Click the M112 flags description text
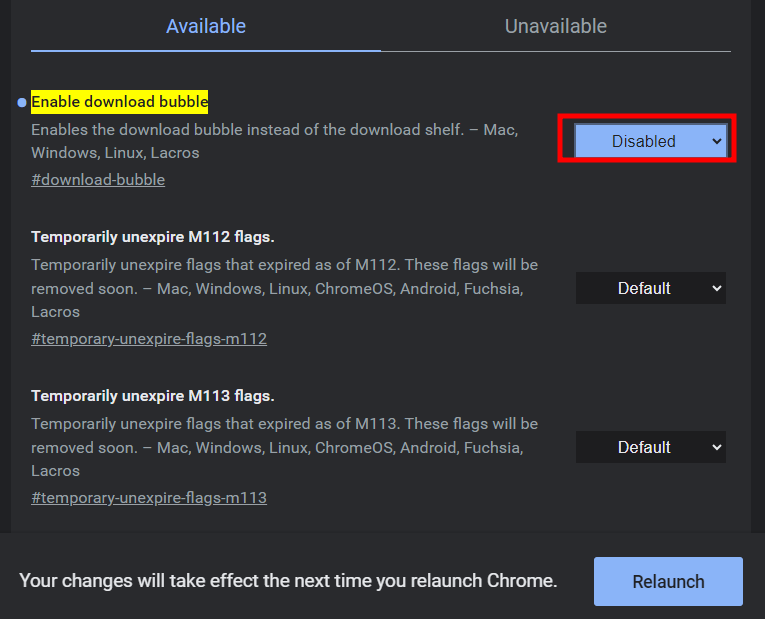Viewport: 765px width, 619px height. [284, 288]
